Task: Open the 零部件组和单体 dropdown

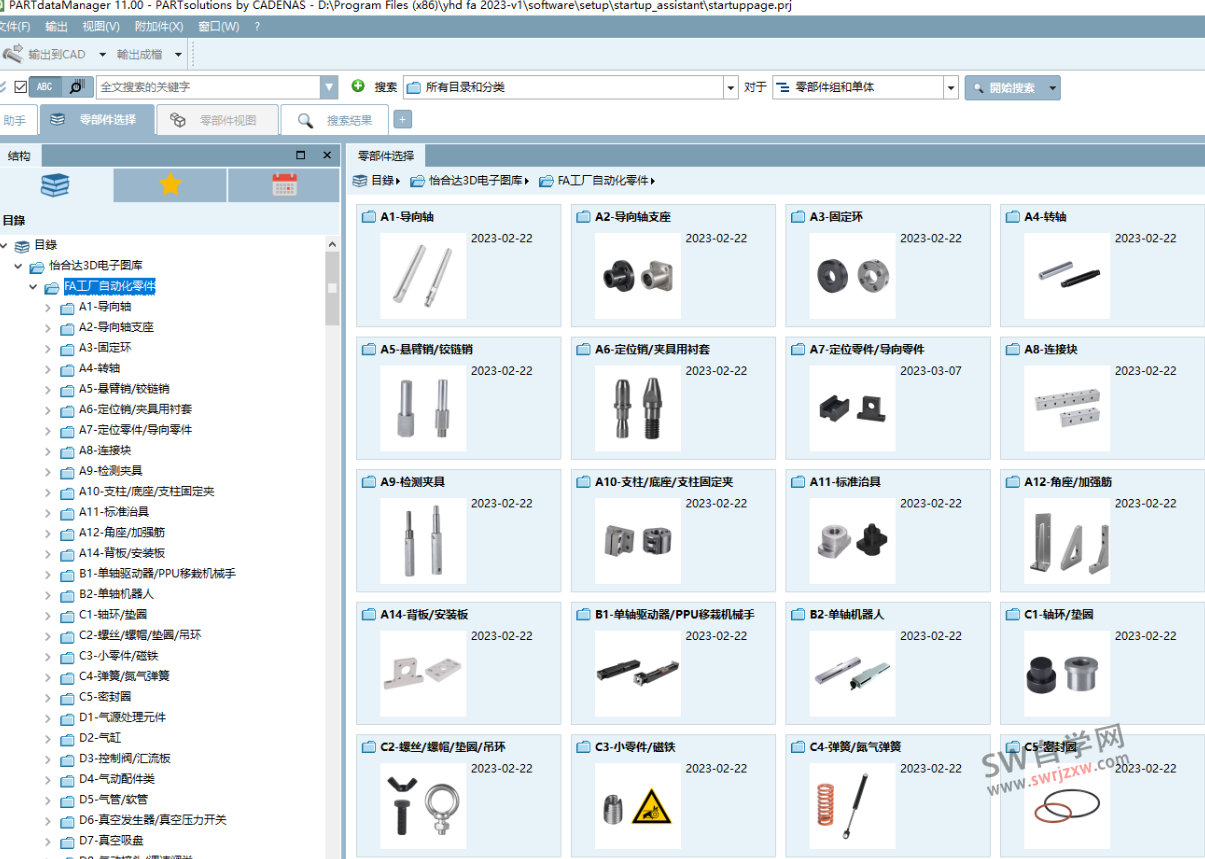Action: pos(950,88)
